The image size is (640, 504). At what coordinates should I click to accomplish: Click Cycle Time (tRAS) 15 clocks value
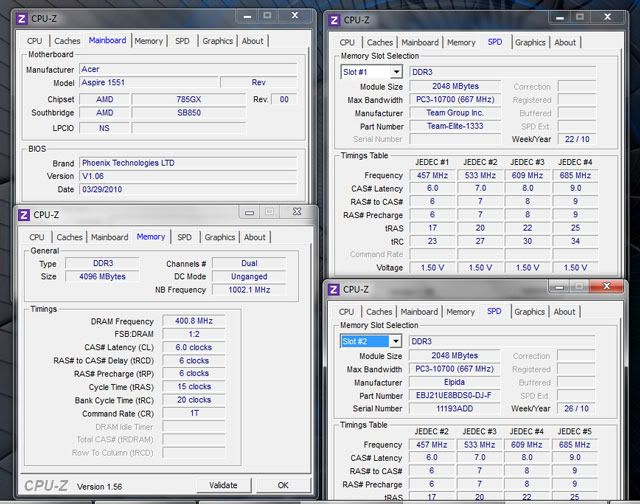pyautogui.click(x=194, y=386)
